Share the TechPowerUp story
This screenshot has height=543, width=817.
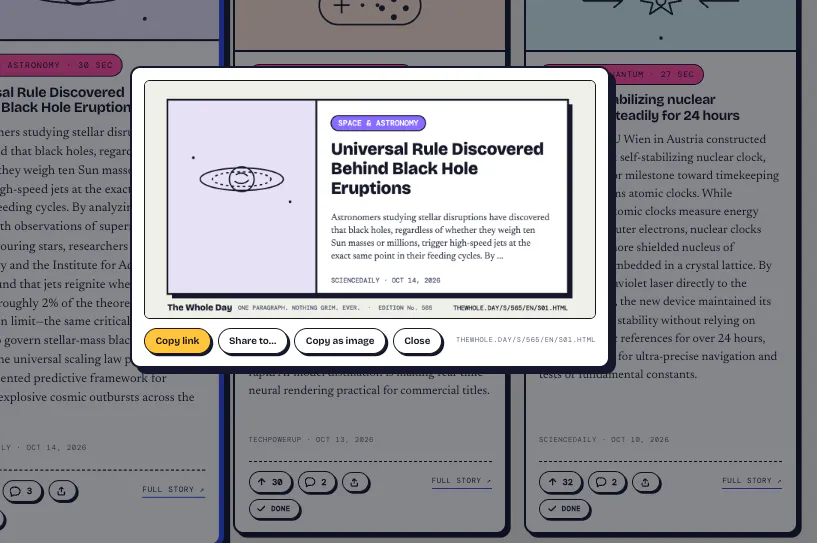tap(355, 482)
